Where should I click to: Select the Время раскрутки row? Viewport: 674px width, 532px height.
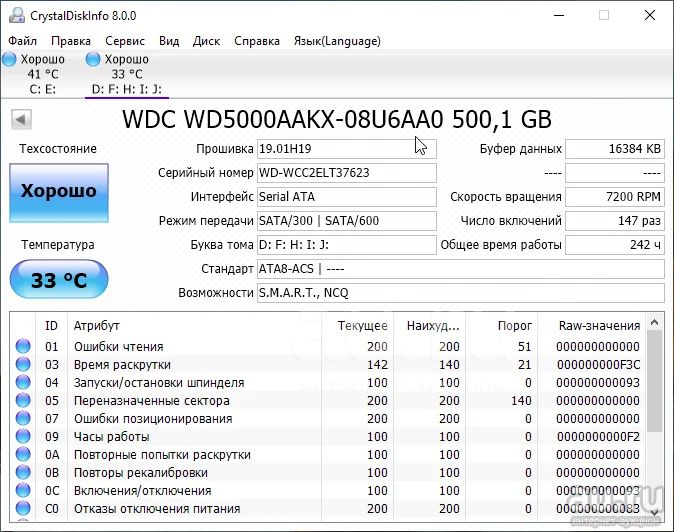tap(328, 364)
